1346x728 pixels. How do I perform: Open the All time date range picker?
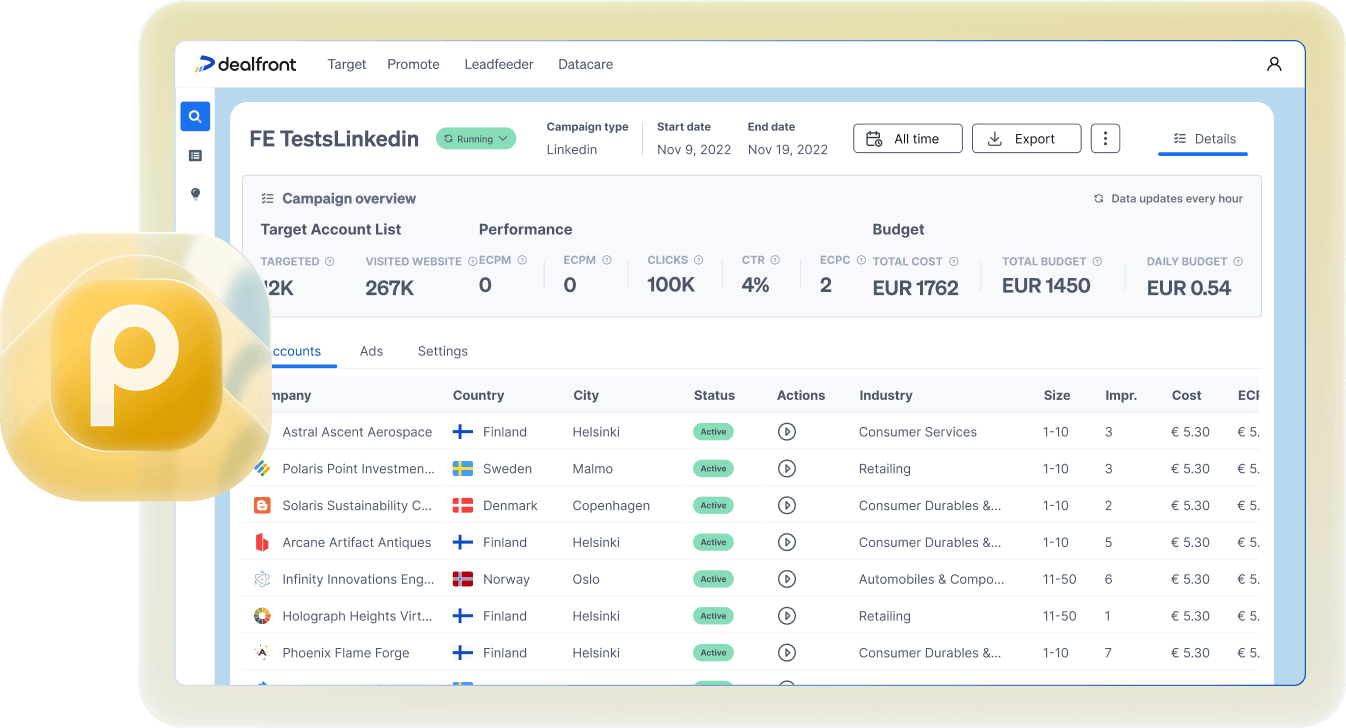coord(908,139)
